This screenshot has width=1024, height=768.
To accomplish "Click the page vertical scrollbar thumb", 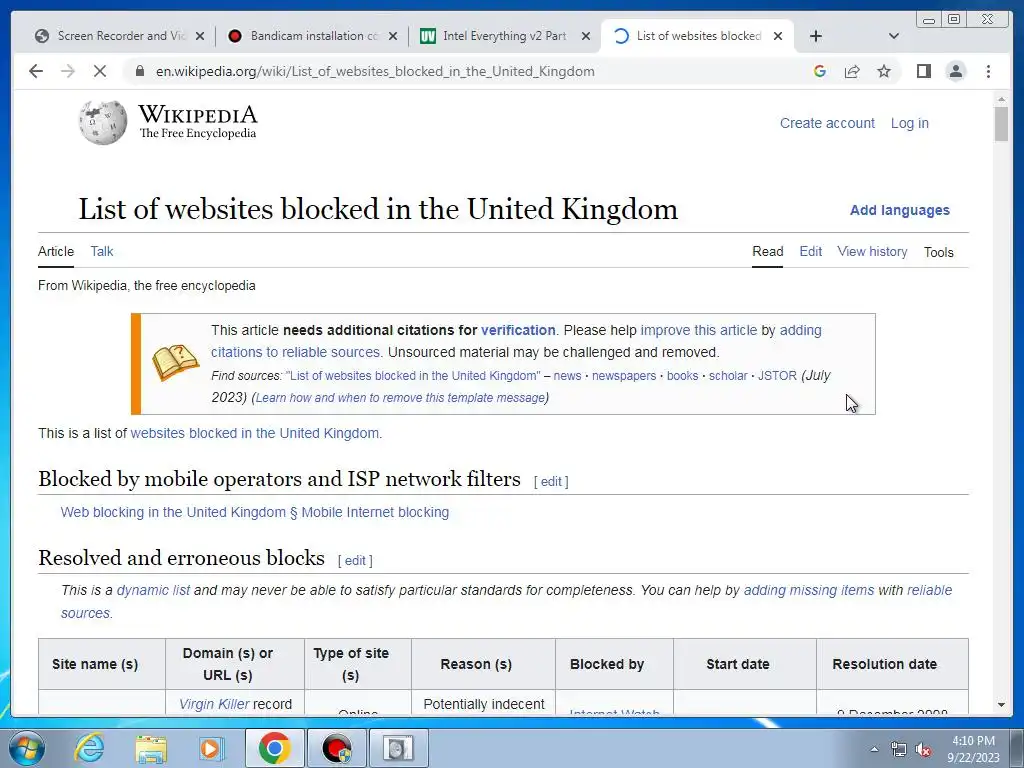I will pos(1001,123).
